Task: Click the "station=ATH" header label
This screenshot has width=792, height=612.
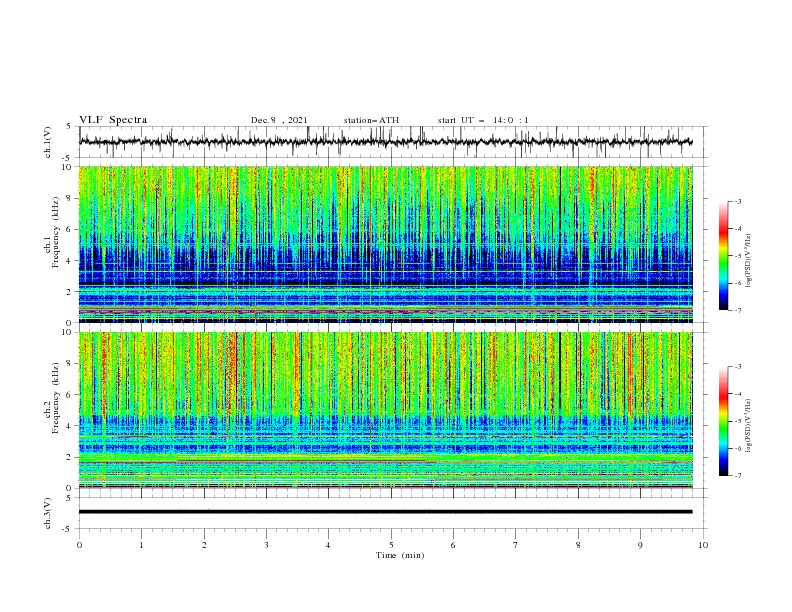Action: (x=371, y=120)
